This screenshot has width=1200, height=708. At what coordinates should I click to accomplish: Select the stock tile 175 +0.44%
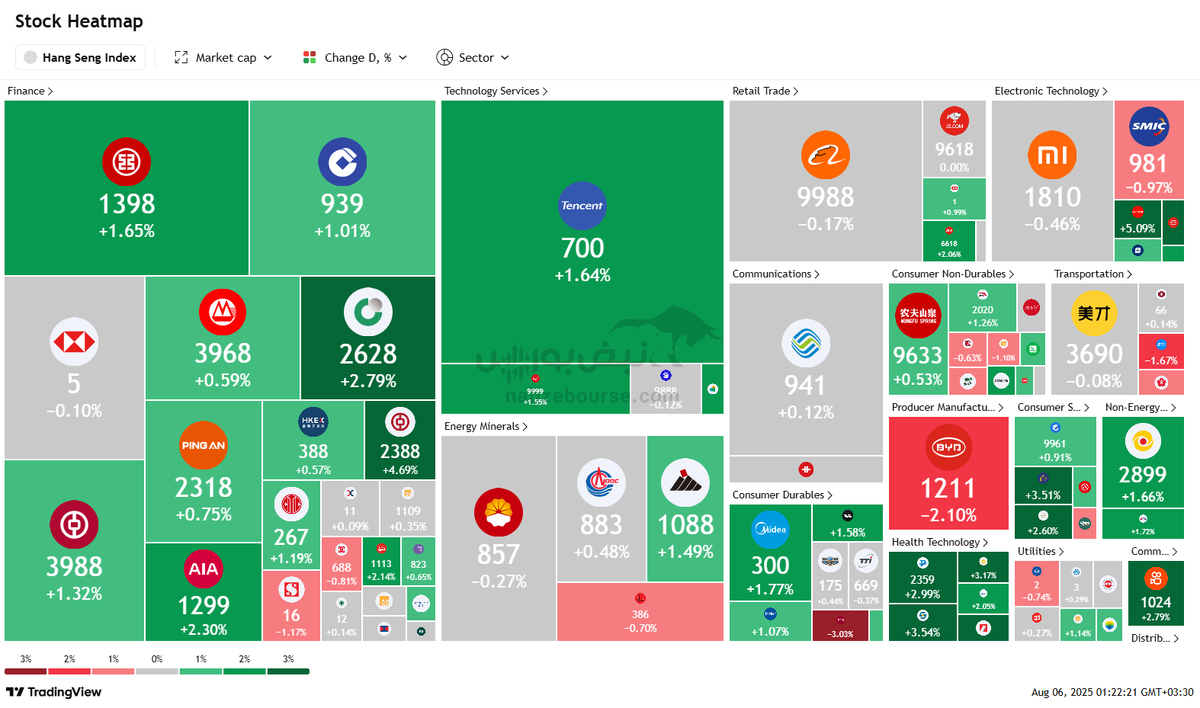click(830, 578)
